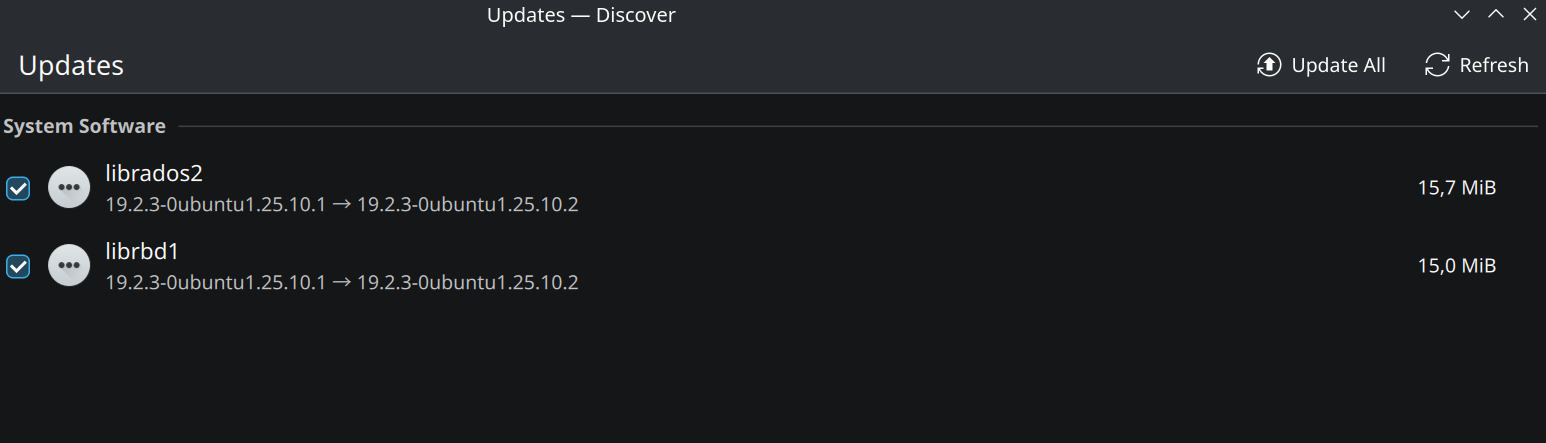
Task: Click the "Updates — Discover" window title
Action: (581, 15)
